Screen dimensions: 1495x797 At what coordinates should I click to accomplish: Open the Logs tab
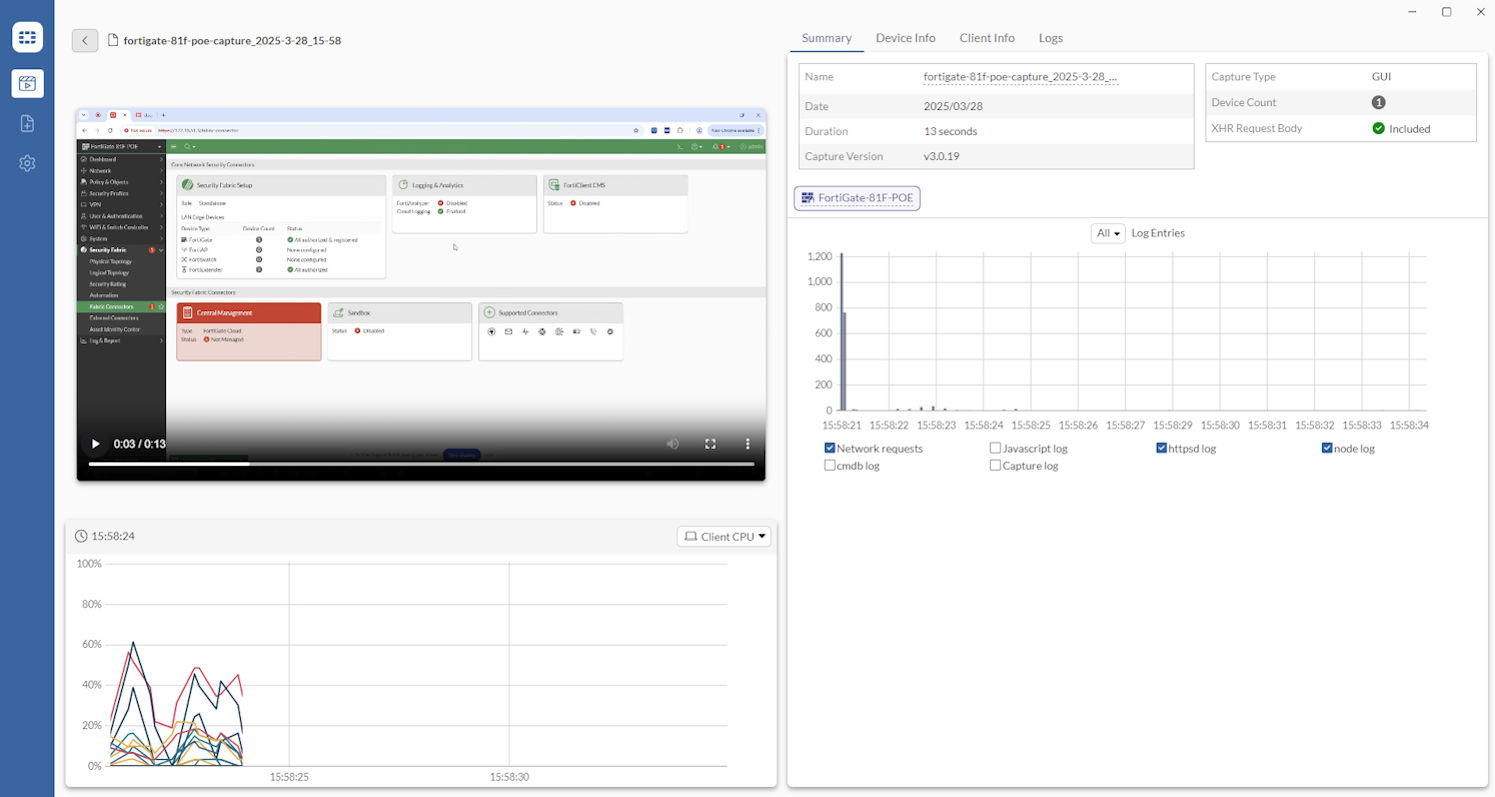(x=1050, y=38)
